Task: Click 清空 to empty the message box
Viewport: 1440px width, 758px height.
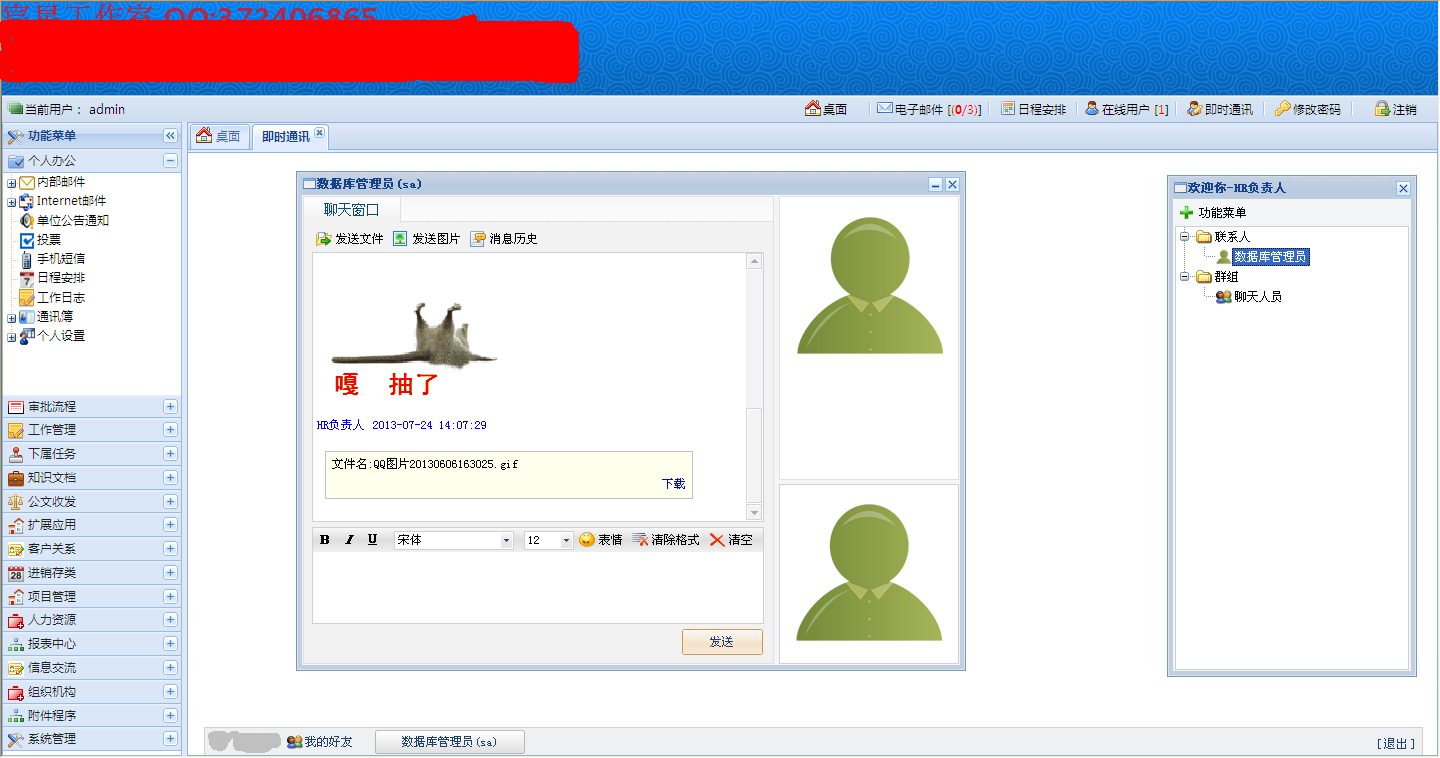Action: (731, 539)
